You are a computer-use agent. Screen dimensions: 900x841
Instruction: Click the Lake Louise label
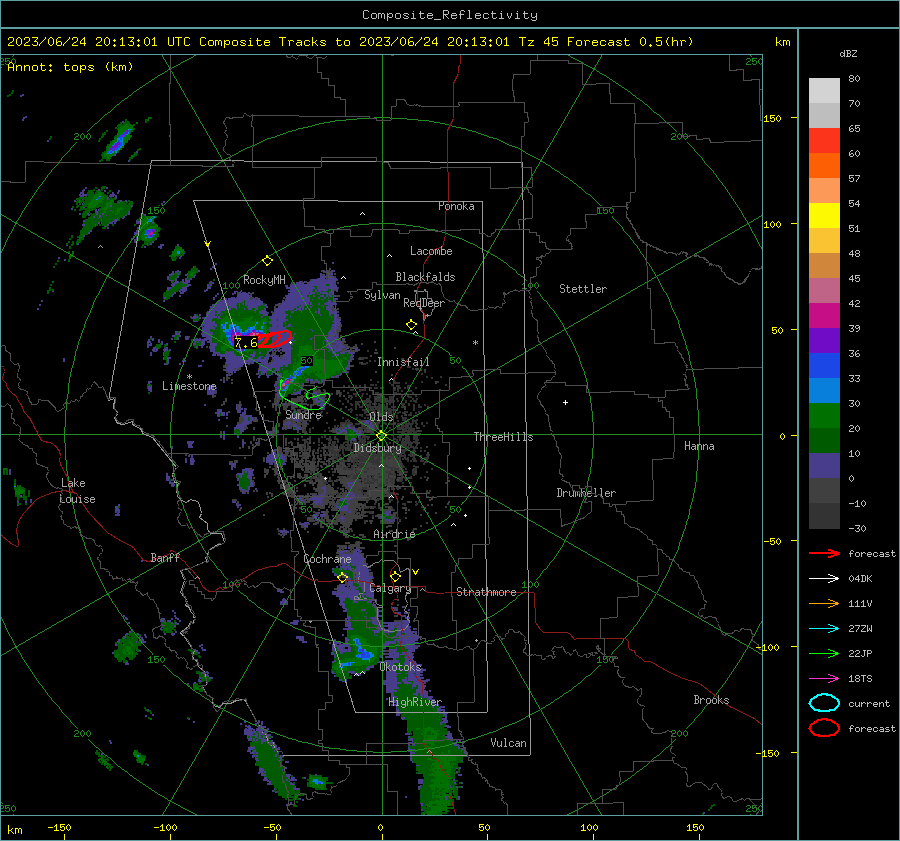[77, 491]
